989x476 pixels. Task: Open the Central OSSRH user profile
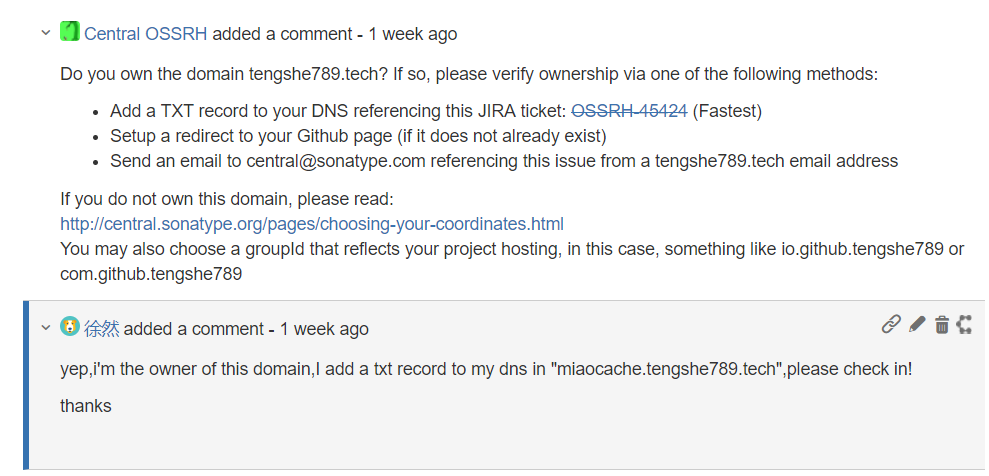pos(146,34)
